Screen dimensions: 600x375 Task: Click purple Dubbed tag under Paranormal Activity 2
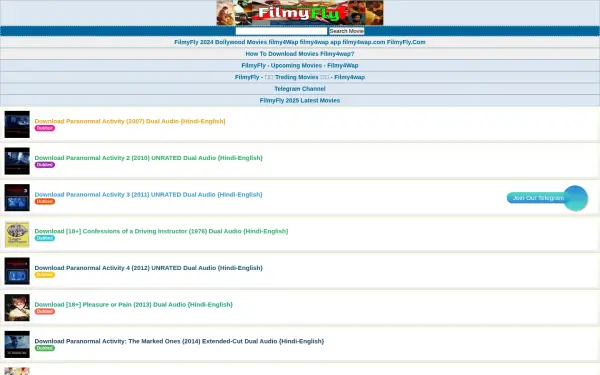point(45,165)
